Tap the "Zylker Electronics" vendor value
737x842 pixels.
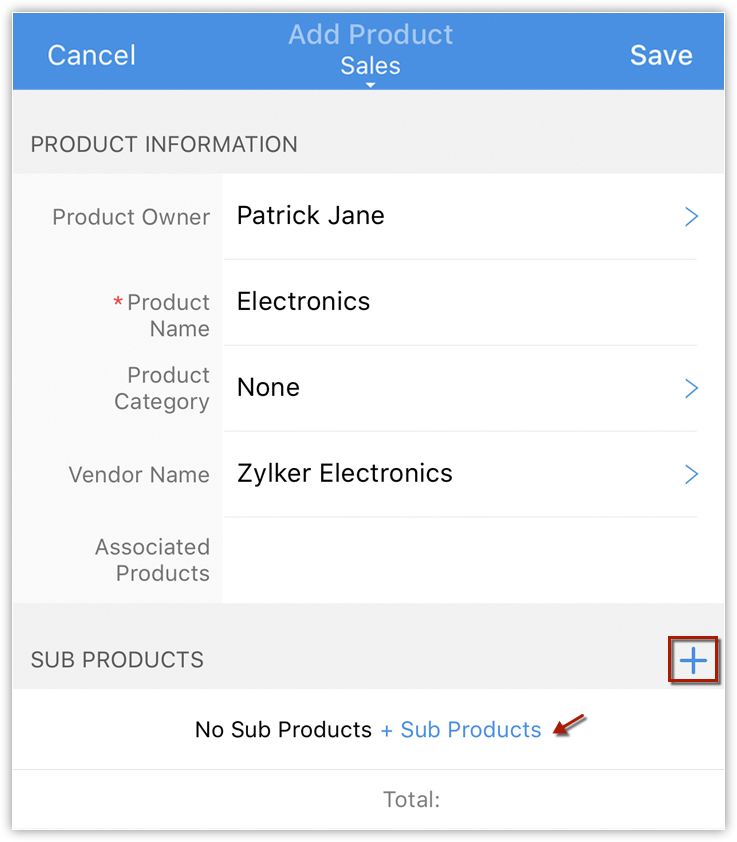[345, 474]
